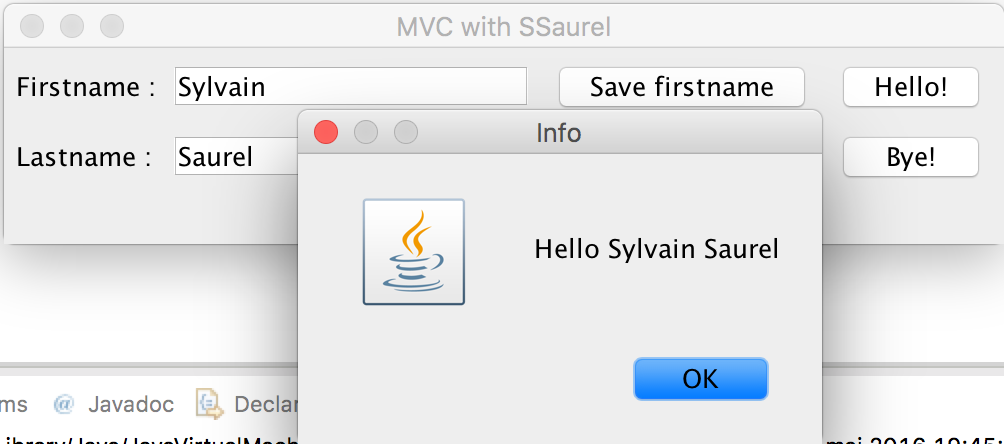Click the Java coffee cup icon
The height and width of the screenshot is (444, 1004).
pyautogui.click(x=414, y=252)
